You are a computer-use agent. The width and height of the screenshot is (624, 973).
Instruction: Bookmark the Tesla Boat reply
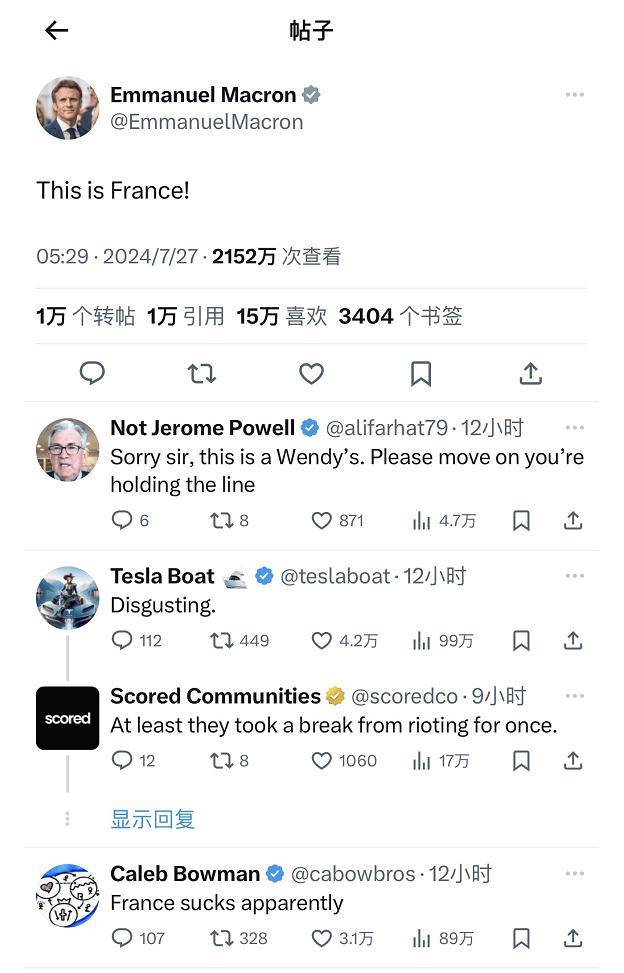[521, 640]
